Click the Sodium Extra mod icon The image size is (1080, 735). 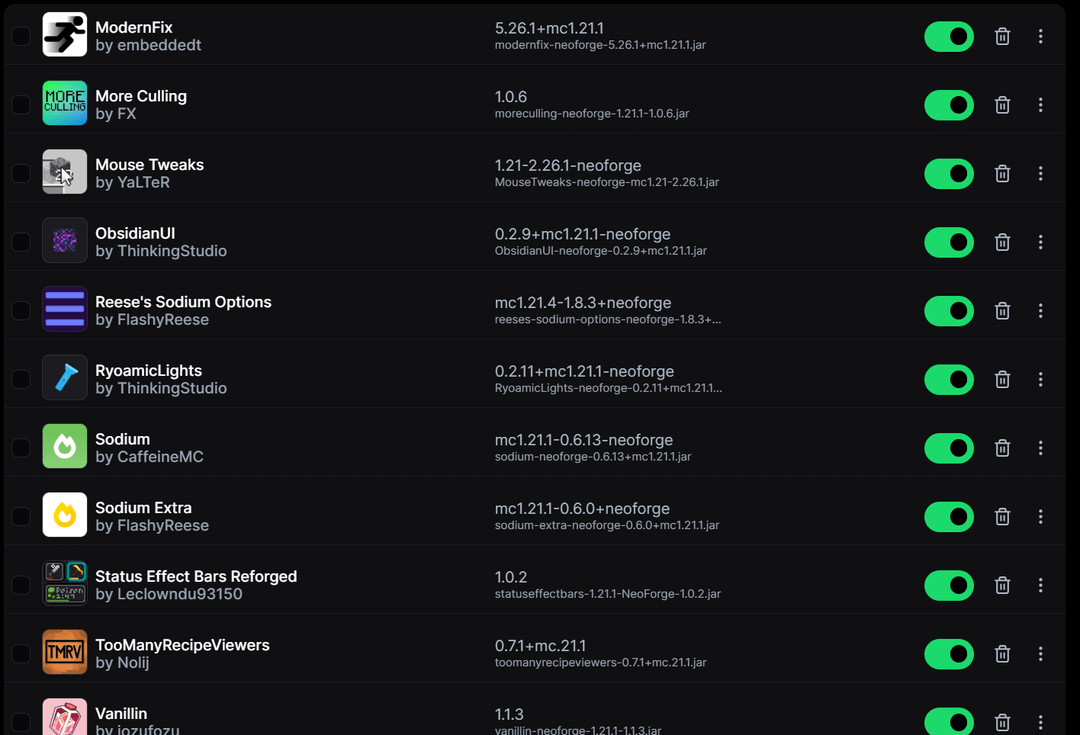[x=65, y=516]
